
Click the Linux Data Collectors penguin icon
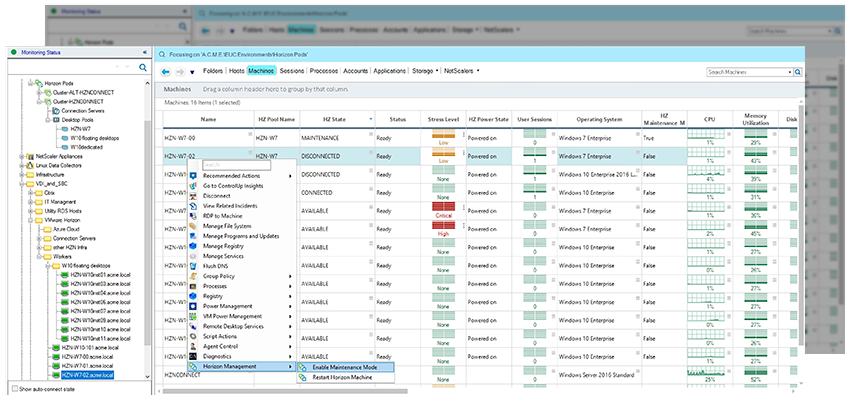pyautogui.click(x=31, y=165)
